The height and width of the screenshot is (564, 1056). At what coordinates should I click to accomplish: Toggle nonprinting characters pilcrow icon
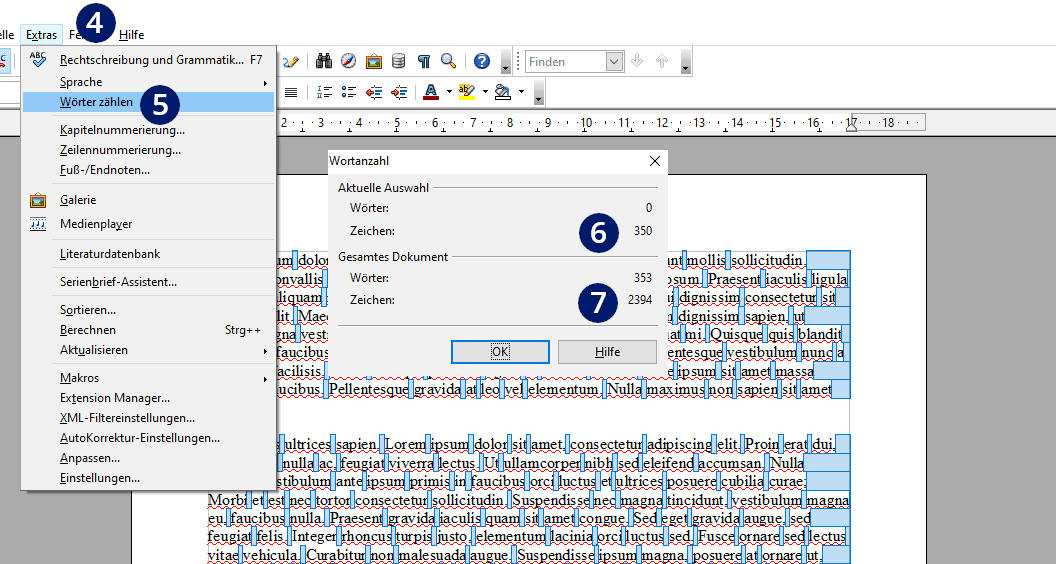pyautogui.click(x=424, y=61)
